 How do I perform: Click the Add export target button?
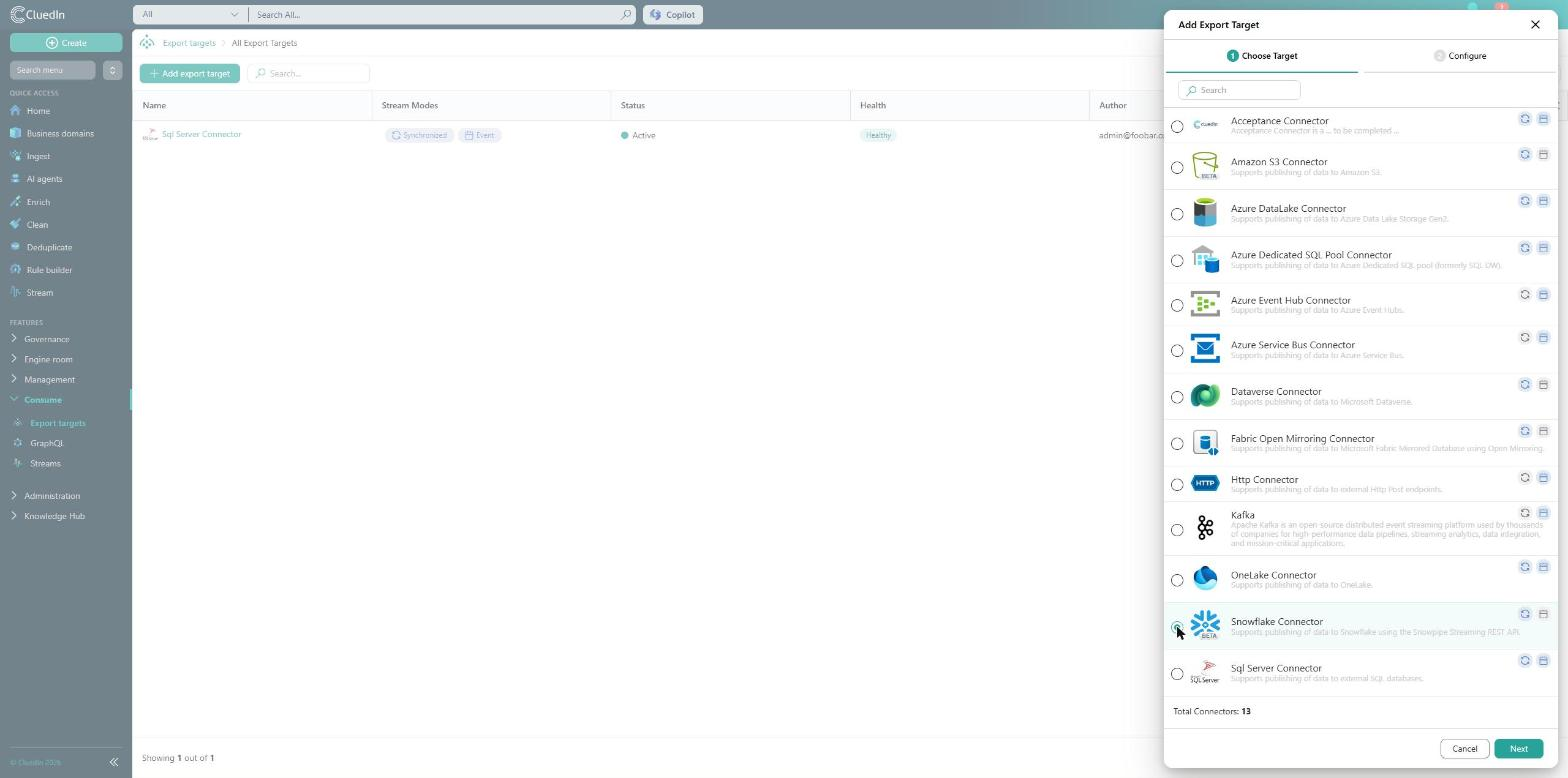click(189, 73)
